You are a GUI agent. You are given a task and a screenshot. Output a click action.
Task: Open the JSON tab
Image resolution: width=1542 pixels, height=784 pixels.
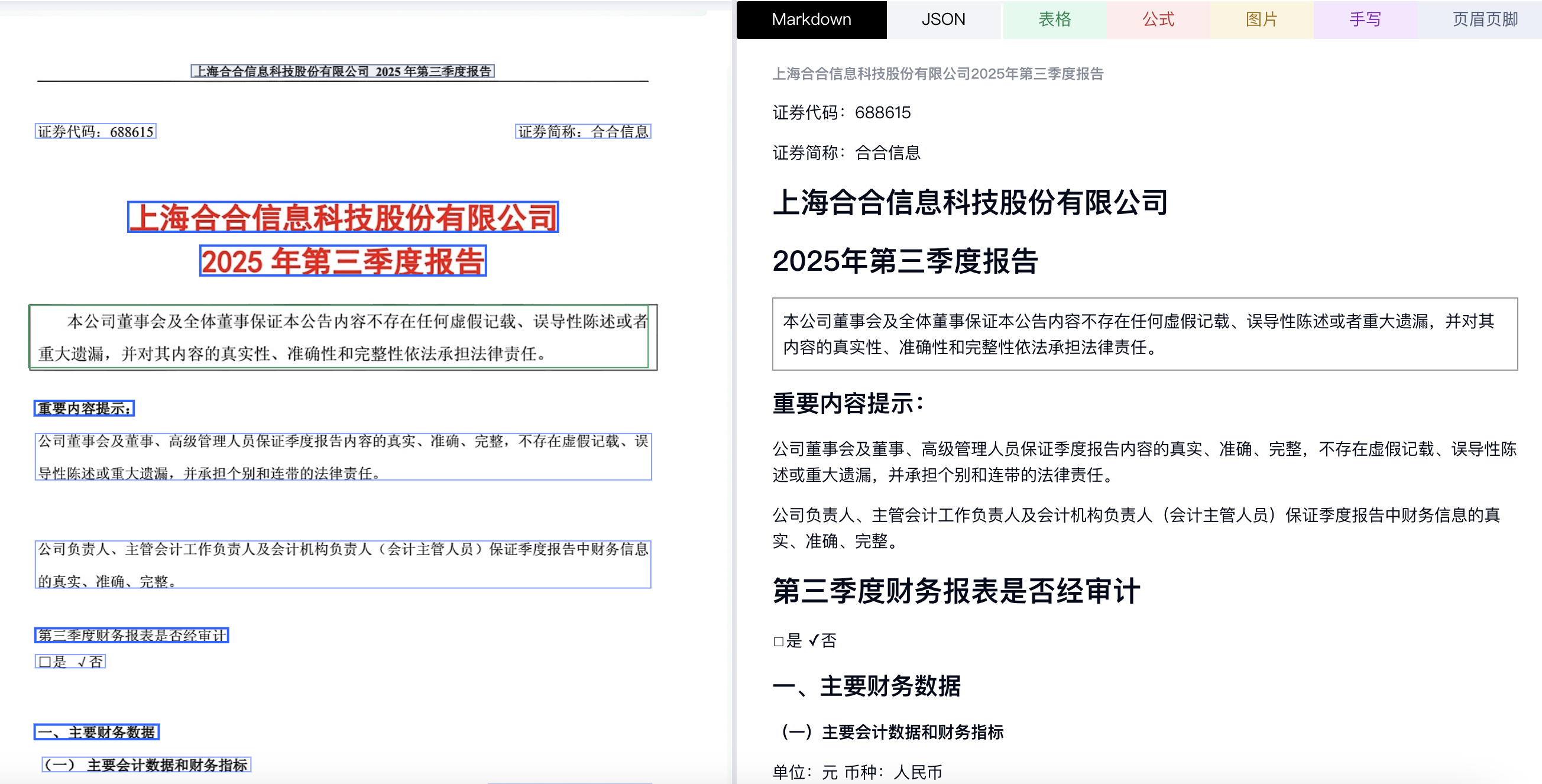click(x=943, y=20)
